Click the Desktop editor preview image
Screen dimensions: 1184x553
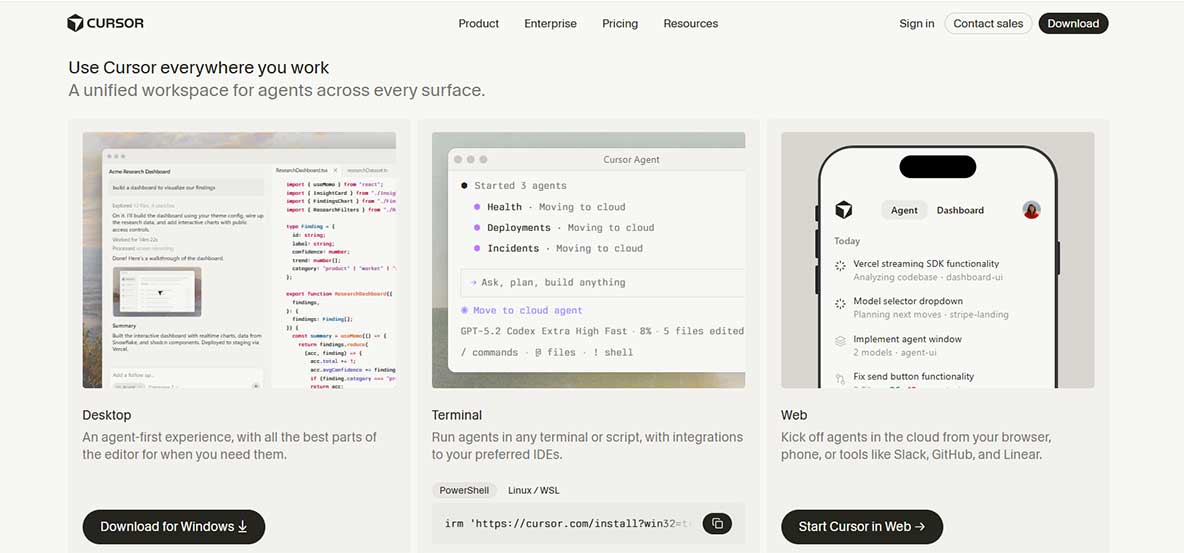pos(239,260)
